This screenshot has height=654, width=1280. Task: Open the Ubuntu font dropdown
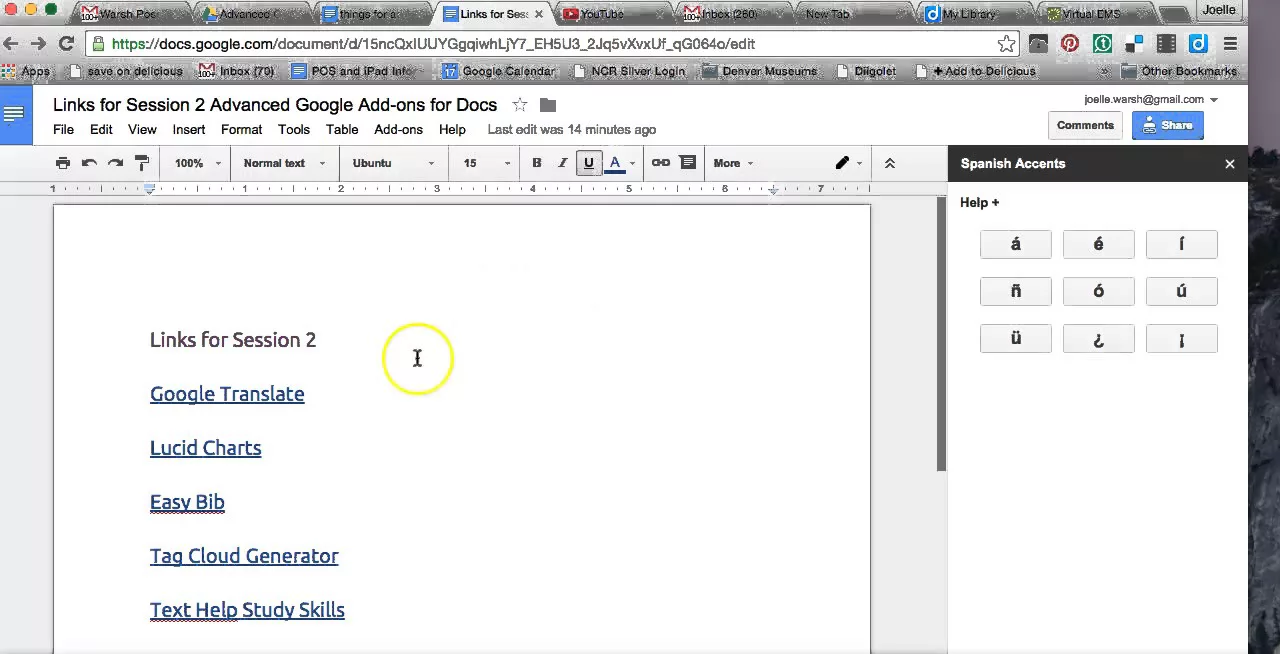(393, 163)
